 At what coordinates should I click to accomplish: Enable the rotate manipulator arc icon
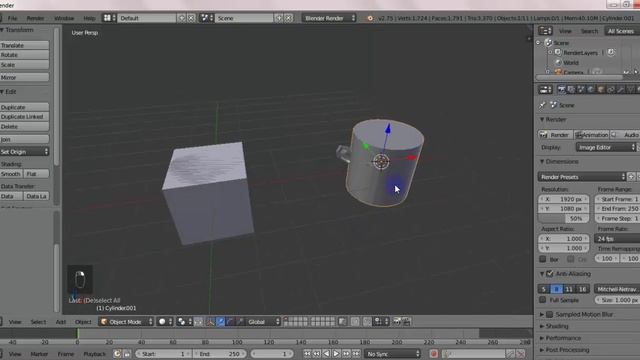230,322
